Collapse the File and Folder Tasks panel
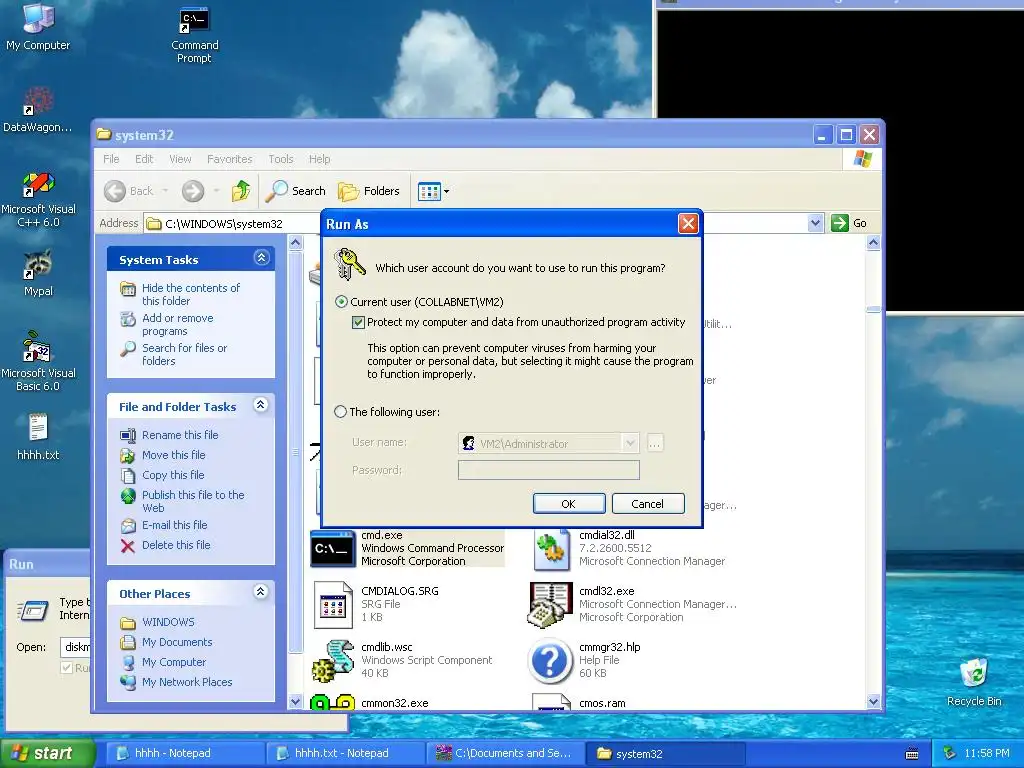The height and width of the screenshot is (768, 1024). (x=261, y=405)
